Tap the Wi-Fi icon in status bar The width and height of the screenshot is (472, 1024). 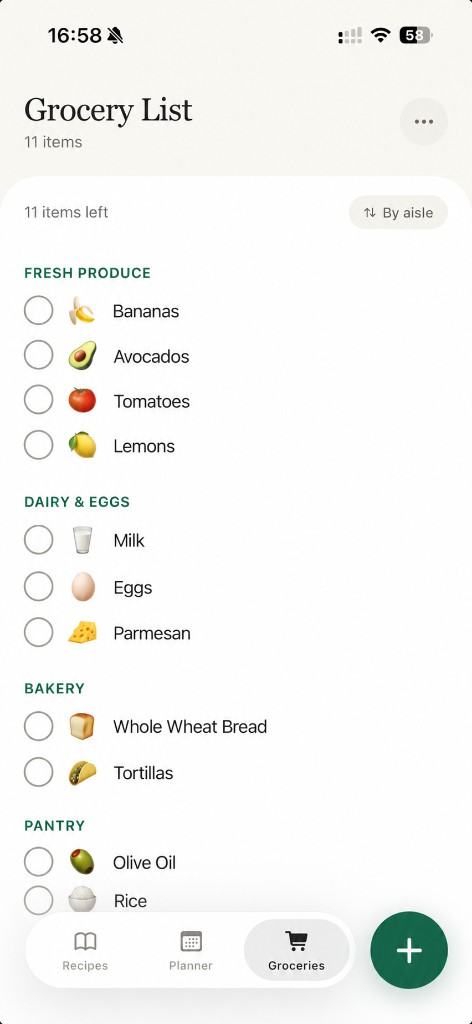(x=380, y=35)
